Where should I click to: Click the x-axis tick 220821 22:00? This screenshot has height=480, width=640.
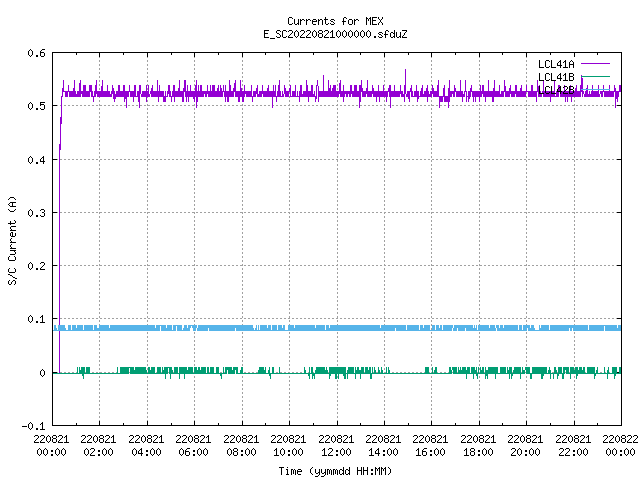click(573, 446)
